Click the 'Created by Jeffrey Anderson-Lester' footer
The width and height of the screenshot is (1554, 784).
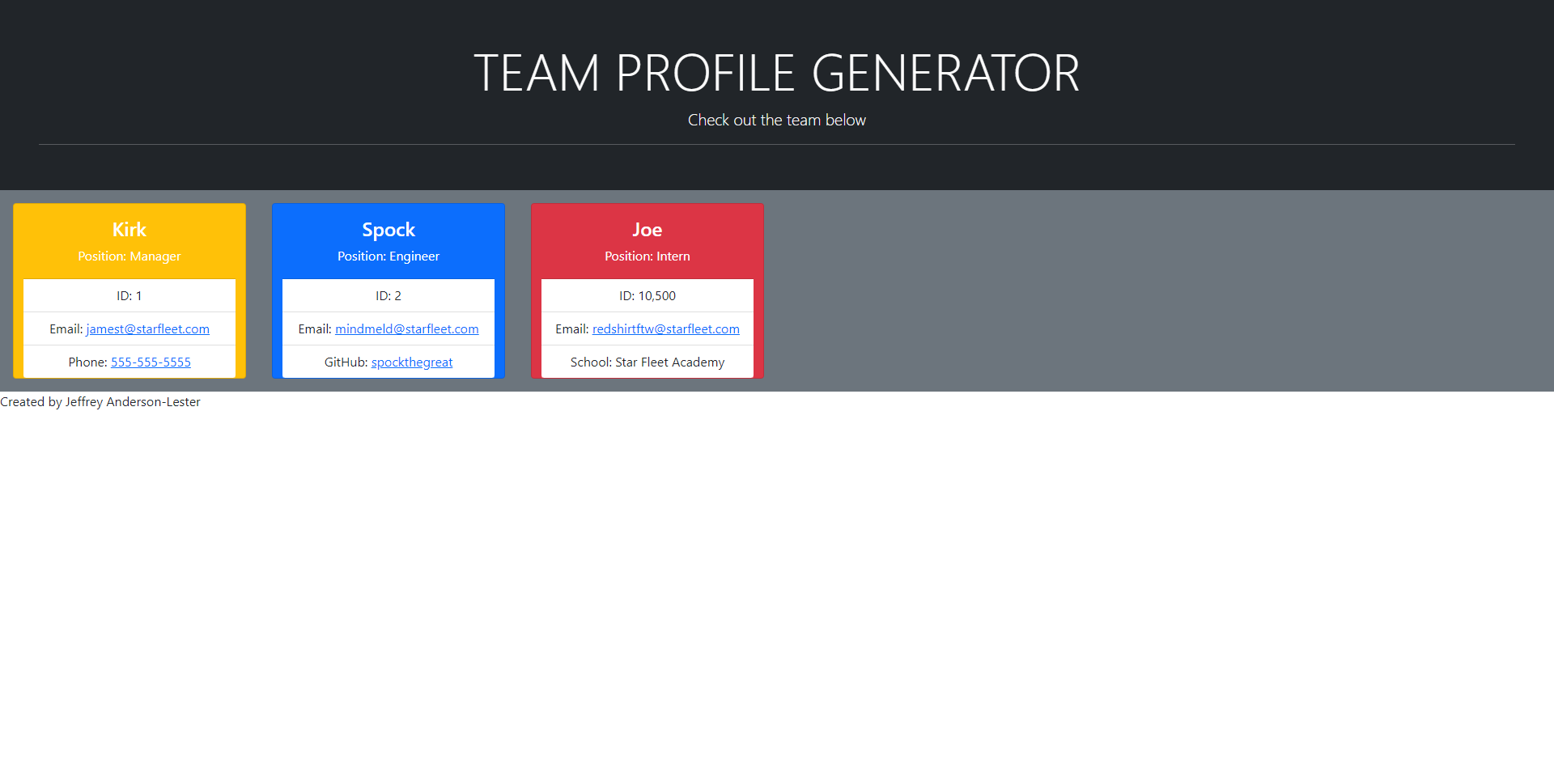[x=100, y=402]
